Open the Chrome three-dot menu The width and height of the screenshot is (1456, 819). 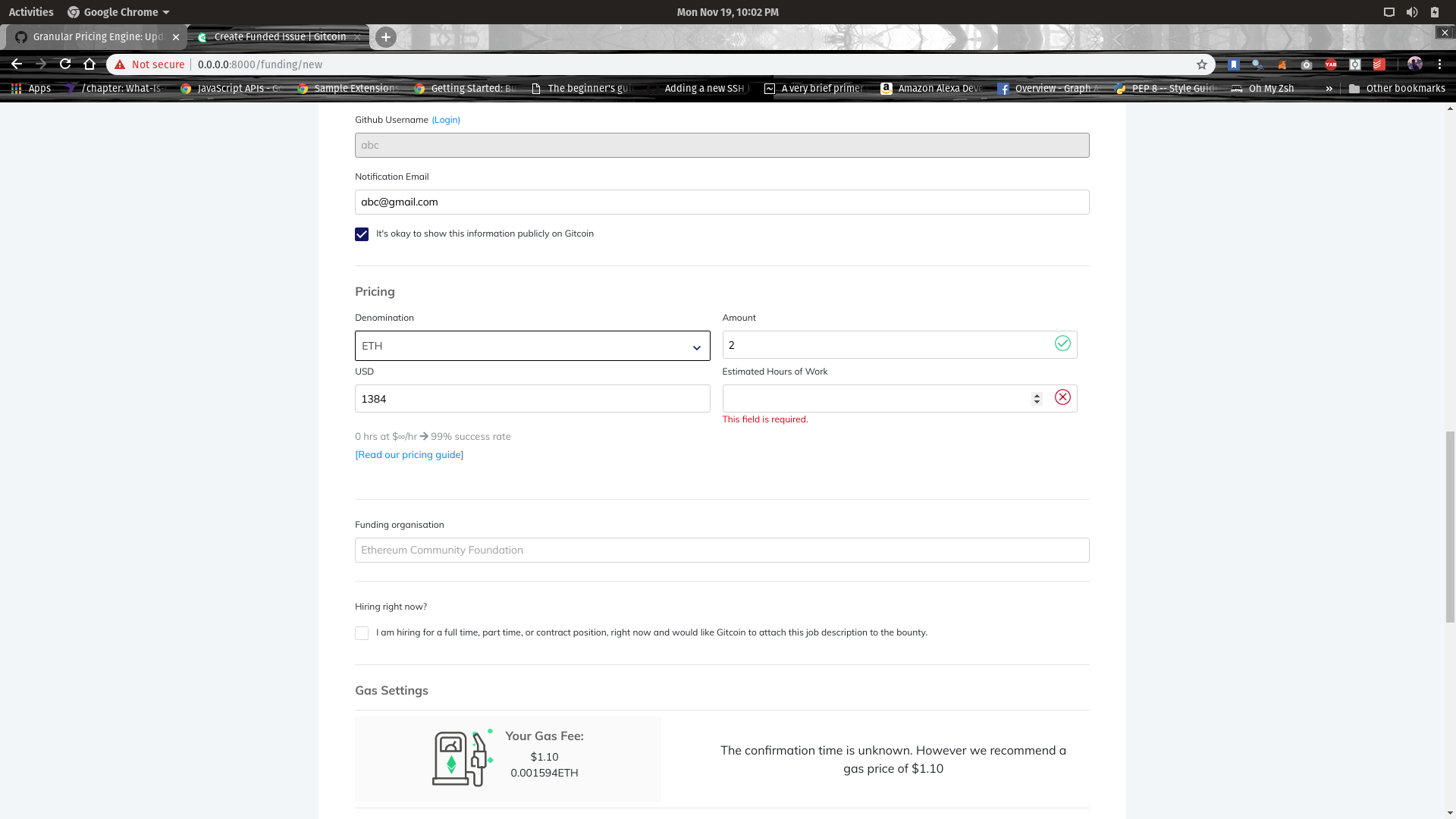pos(1440,64)
